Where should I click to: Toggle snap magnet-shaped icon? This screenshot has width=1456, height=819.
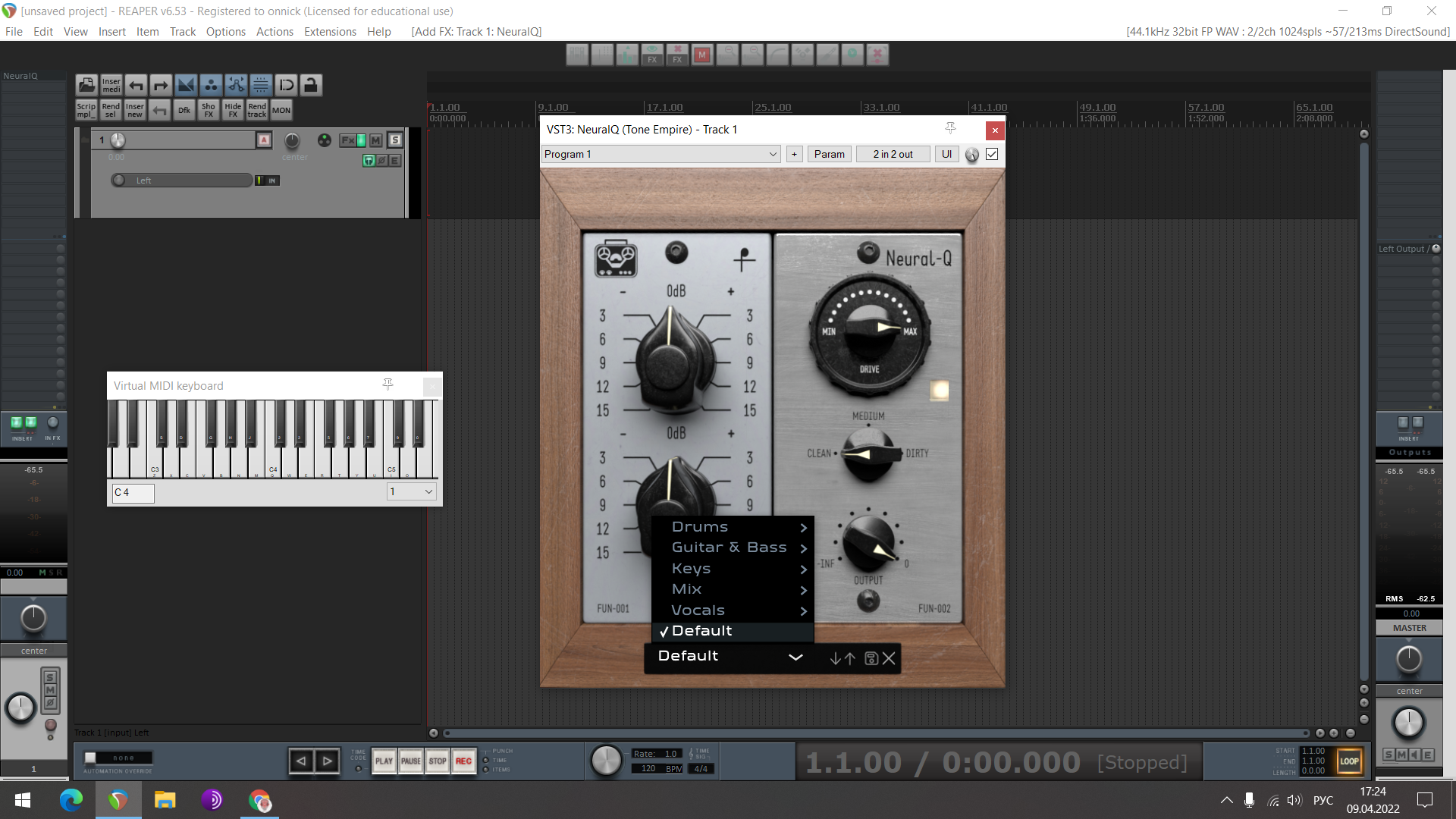click(x=286, y=85)
